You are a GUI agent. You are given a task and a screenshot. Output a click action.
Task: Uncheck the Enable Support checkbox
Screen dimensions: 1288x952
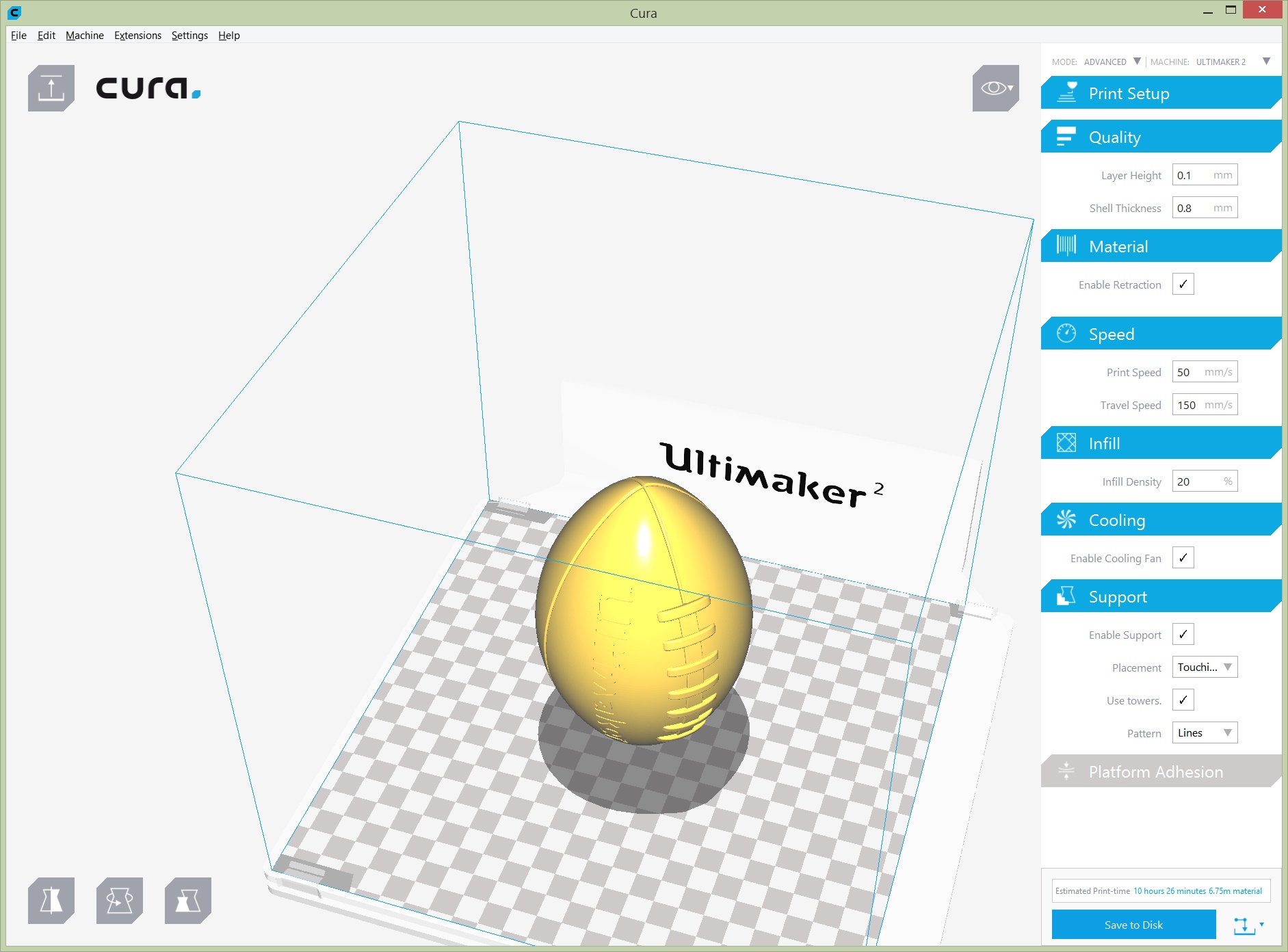click(x=1183, y=634)
